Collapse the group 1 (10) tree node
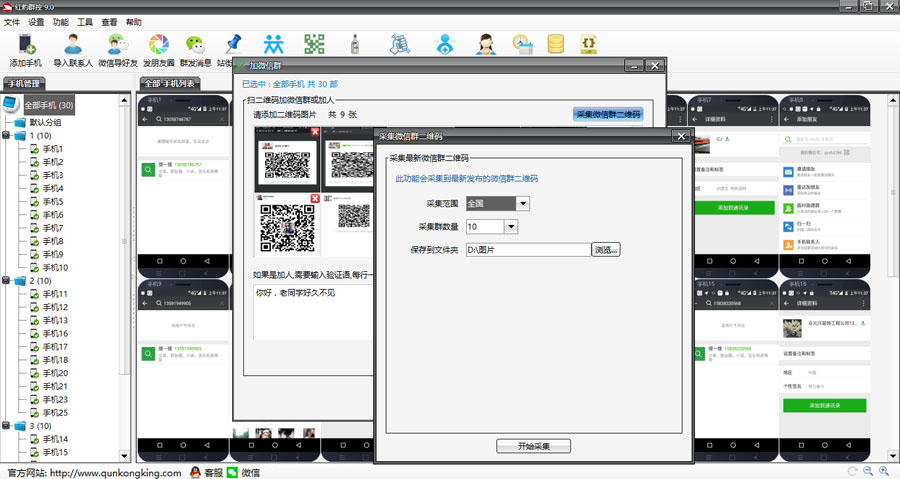This screenshot has width=900, height=479. 6,136
